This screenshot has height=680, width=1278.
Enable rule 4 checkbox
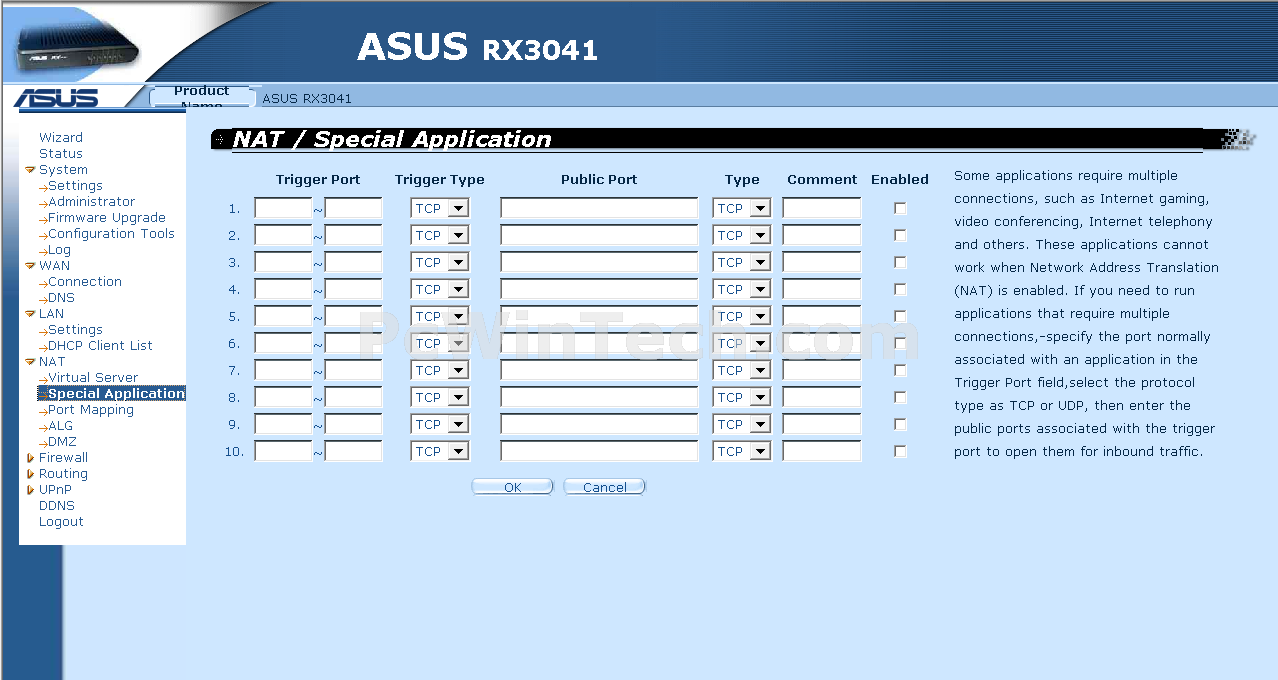coord(900,290)
